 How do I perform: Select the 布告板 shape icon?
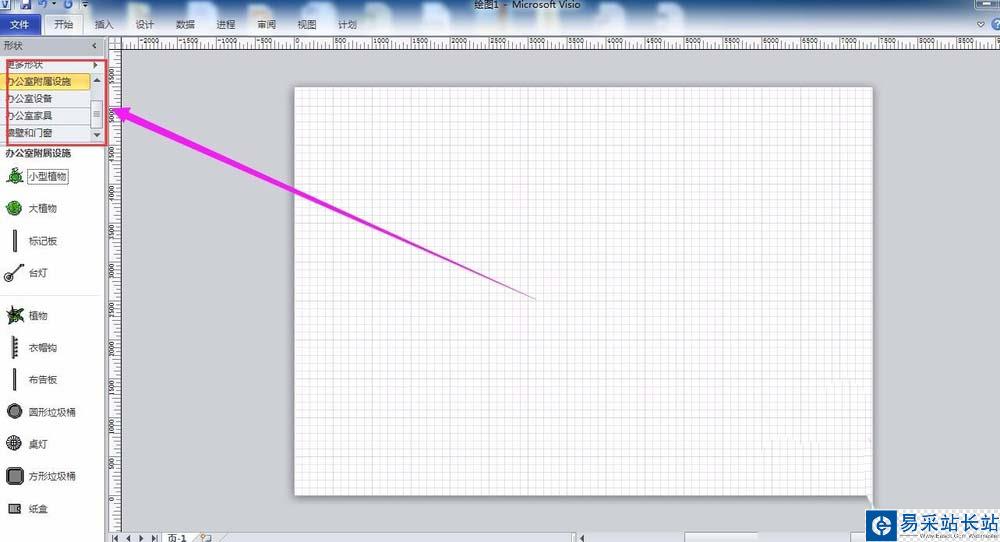point(15,379)
